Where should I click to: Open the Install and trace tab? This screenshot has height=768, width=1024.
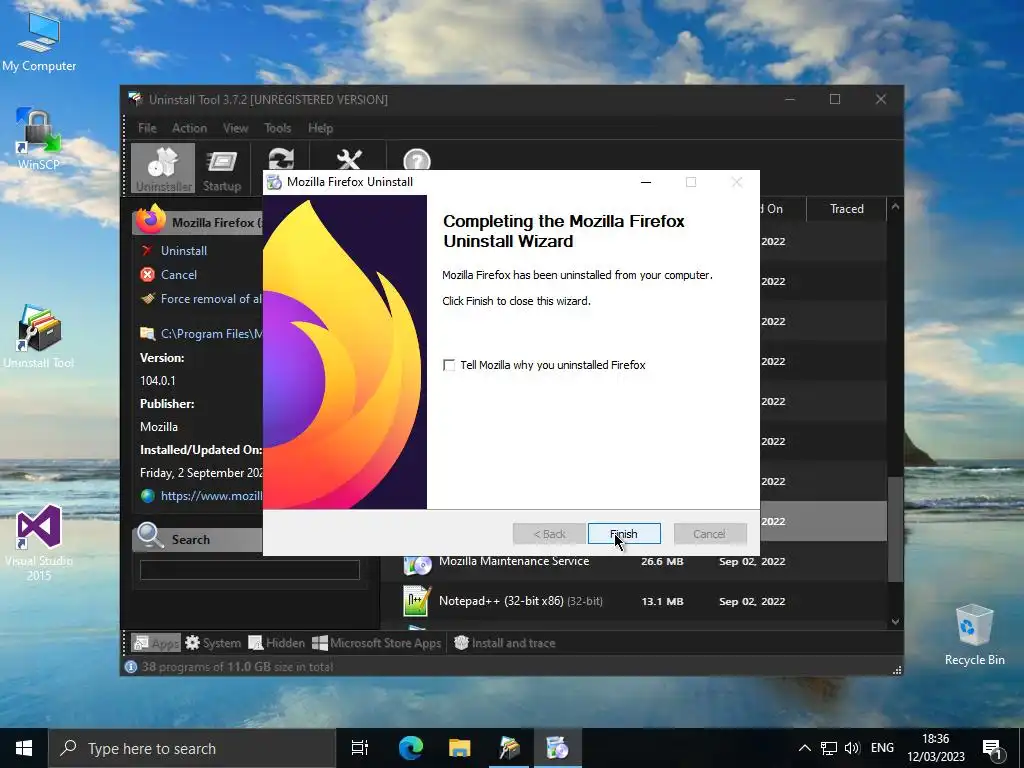pyautogui.click(x=505, y=643)
